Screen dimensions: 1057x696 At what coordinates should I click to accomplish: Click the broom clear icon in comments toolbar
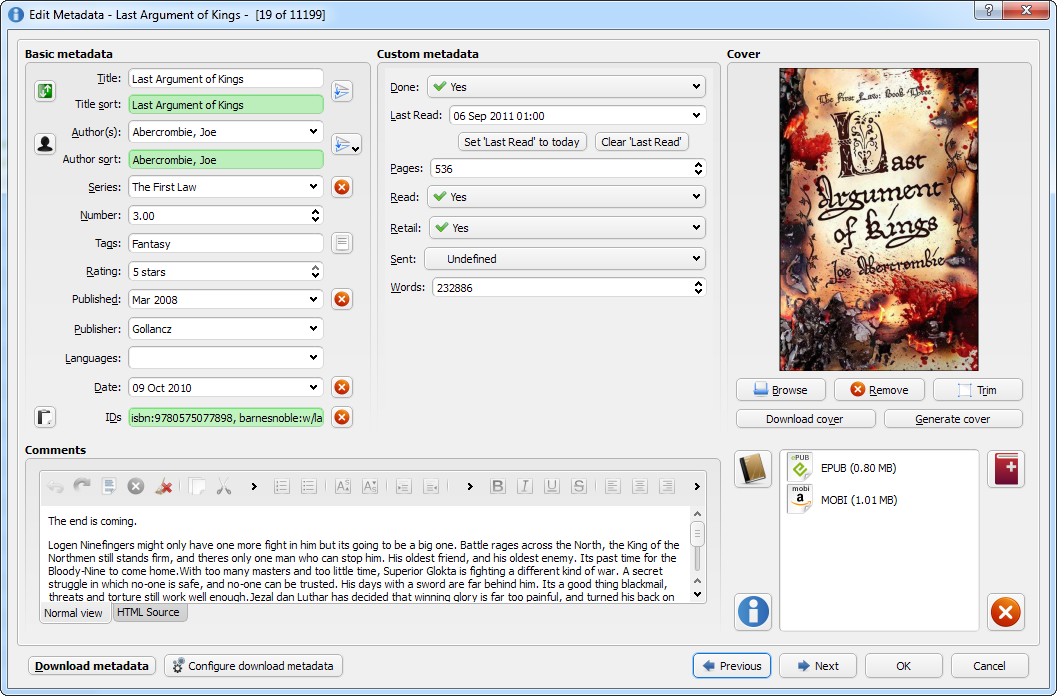tap(163, 486)
